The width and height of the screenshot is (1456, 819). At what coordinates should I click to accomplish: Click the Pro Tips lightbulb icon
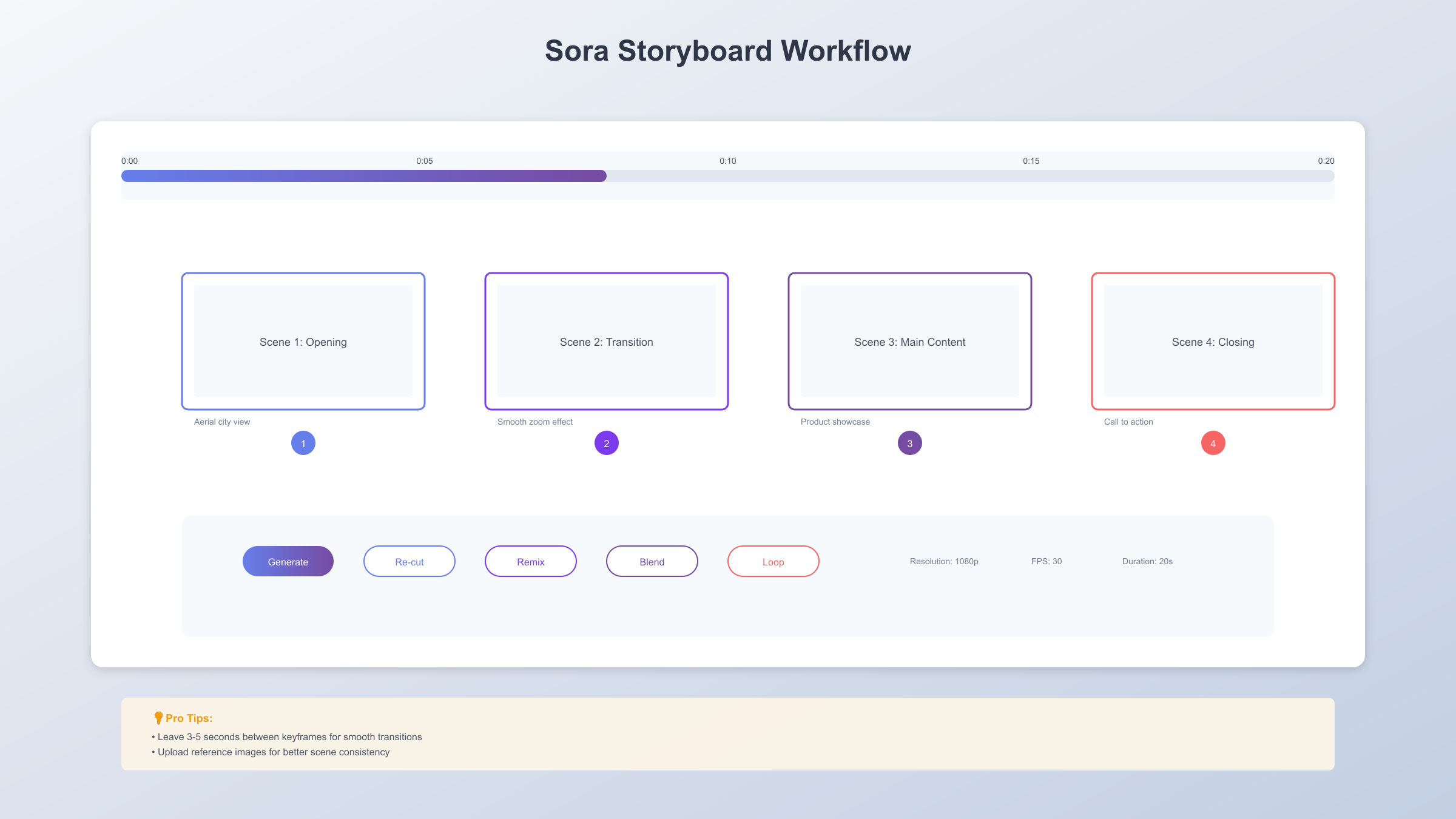pyautogui.click(x=158, y=718)
